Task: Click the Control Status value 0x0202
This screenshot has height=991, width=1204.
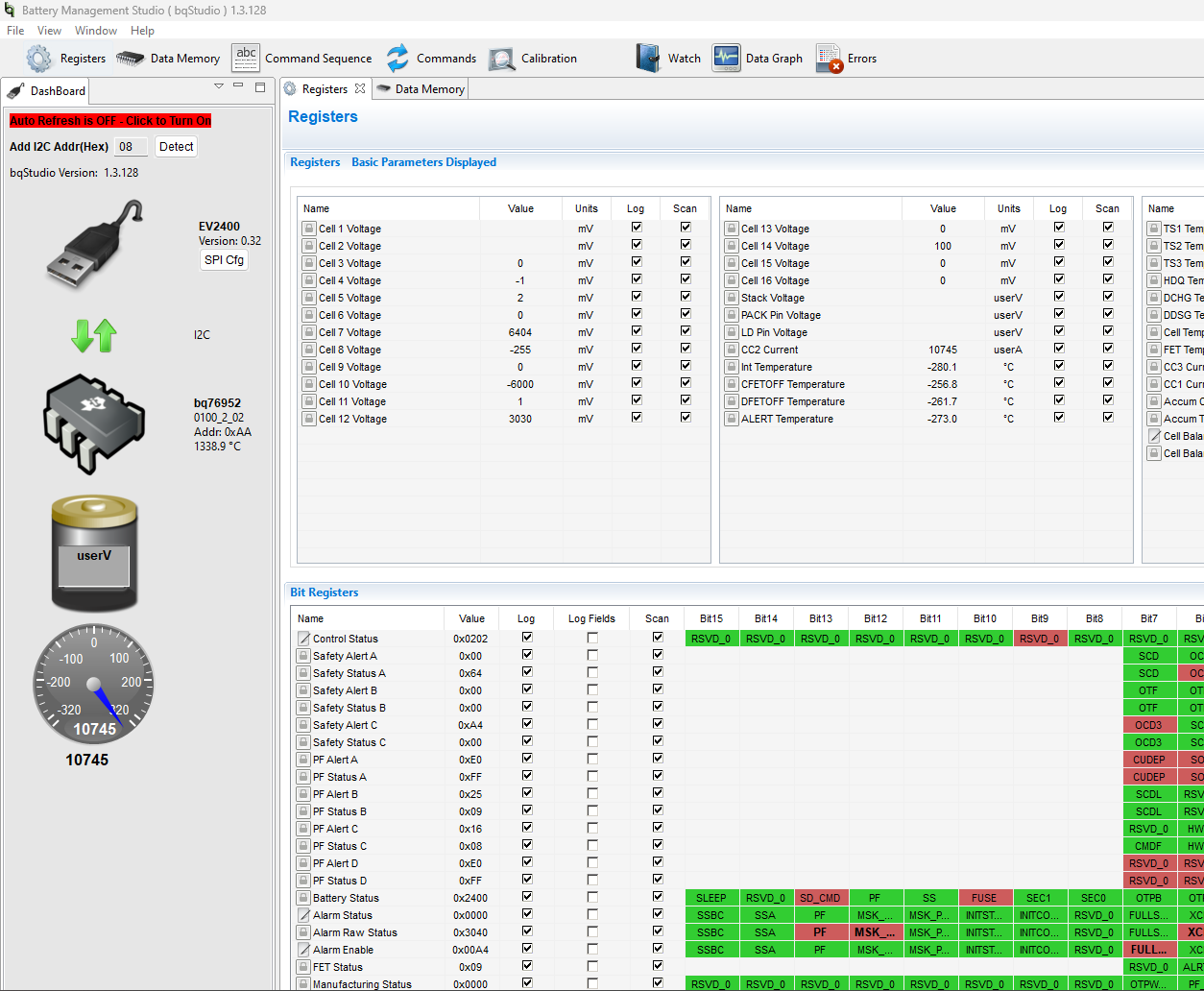Action: [x=471, y=639]
